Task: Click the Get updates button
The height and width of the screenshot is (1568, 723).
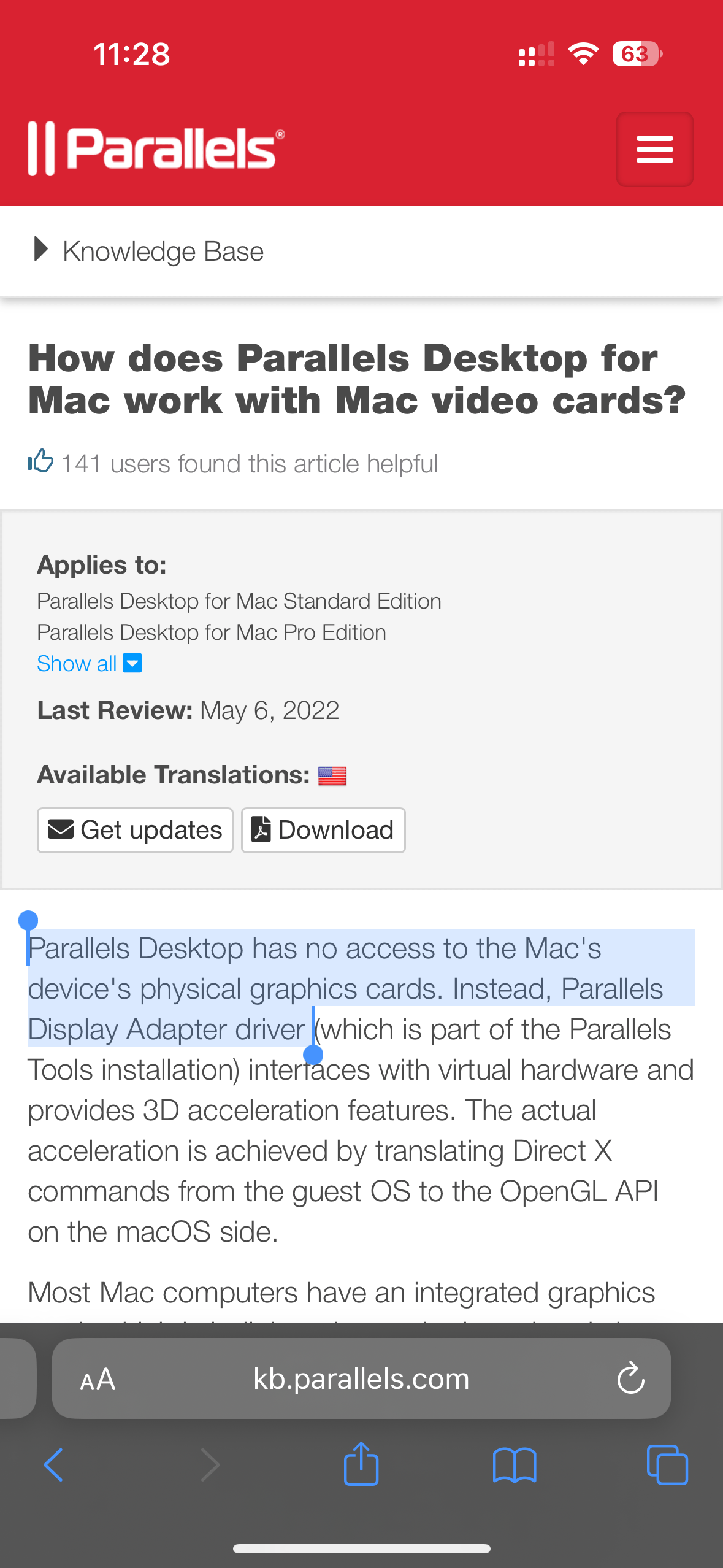Action: tap(135, 829)
